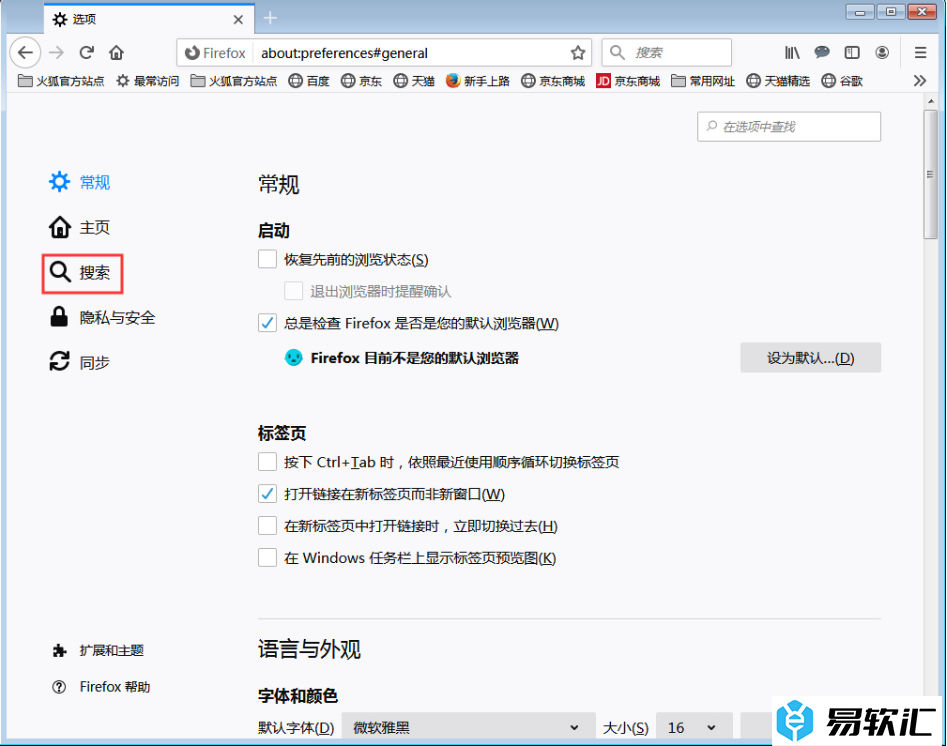Click the back navigation arrow
The image size is (947, 746).
[25, 53]
